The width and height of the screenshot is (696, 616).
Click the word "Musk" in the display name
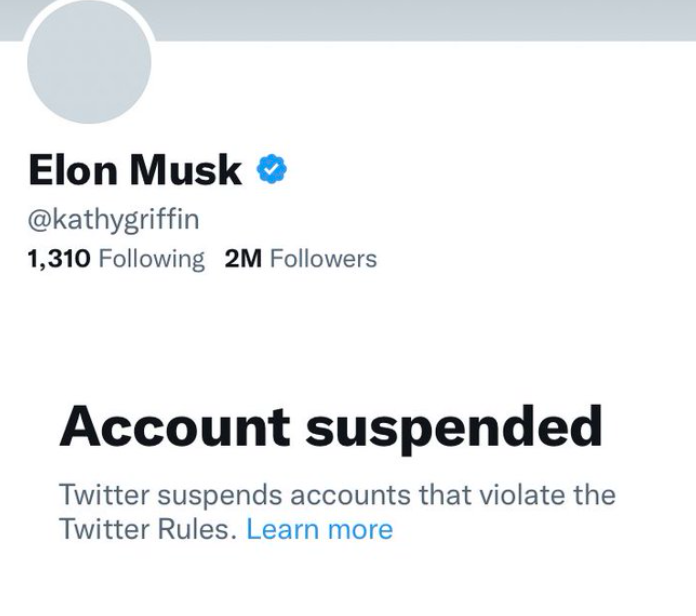[x=187, y=171]
